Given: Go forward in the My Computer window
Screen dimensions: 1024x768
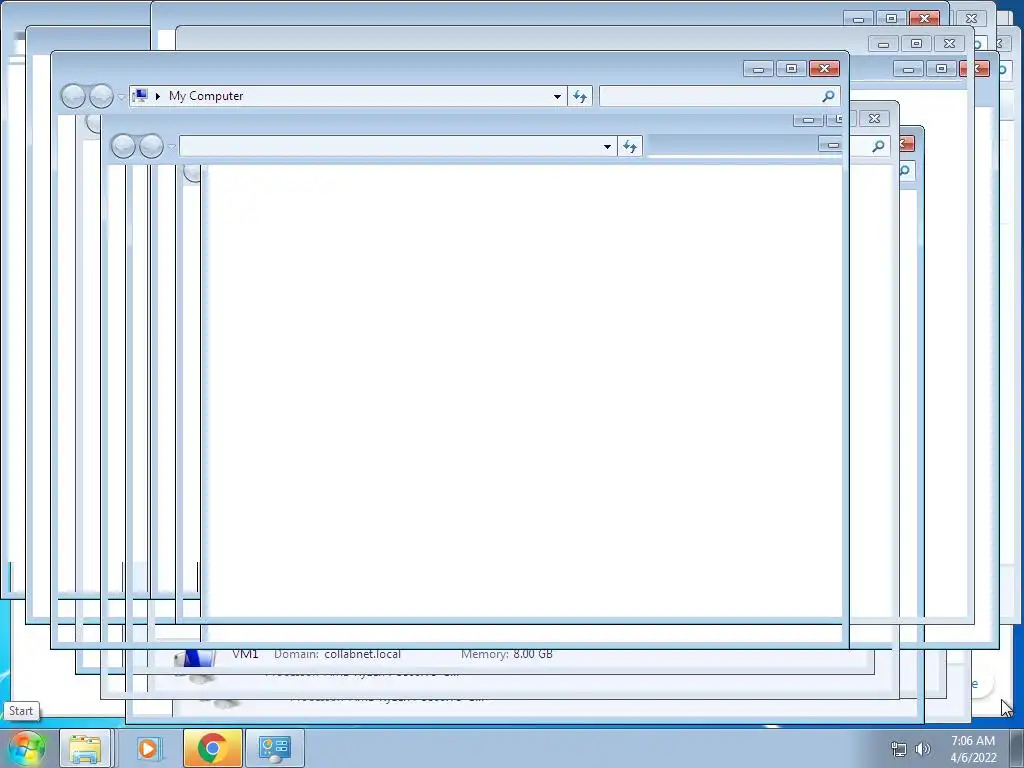Looking at the screenshot, I should pyautogui.click(x=101, y=96).
